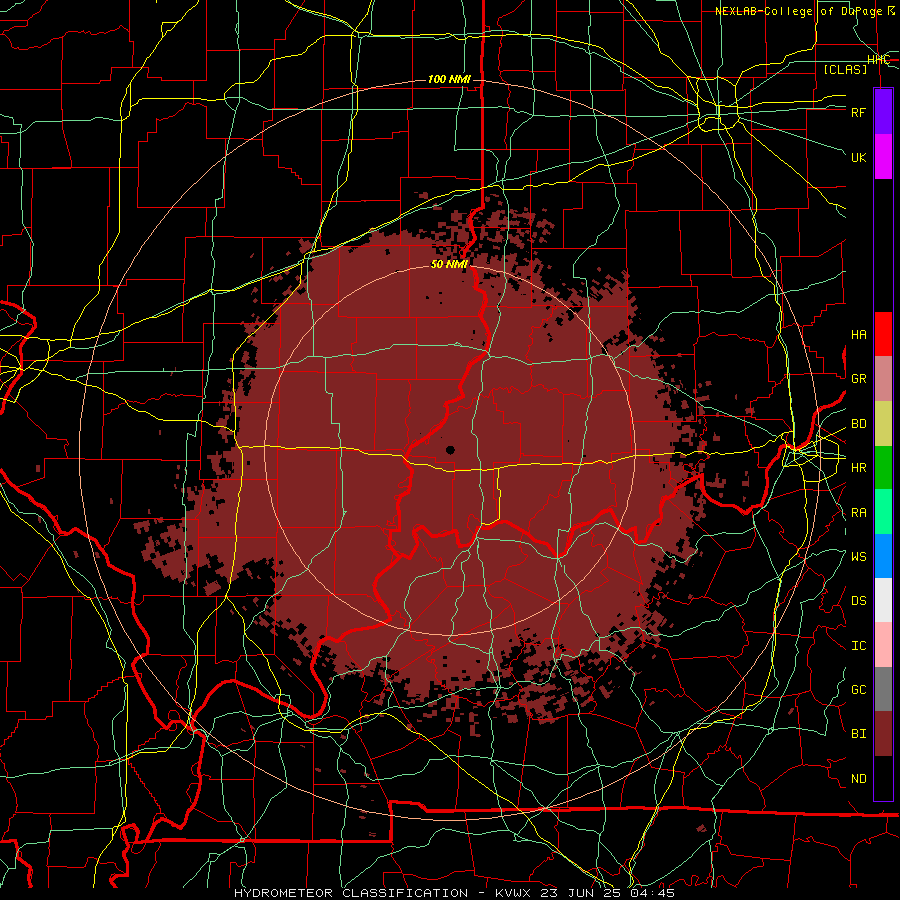Click the white DS legend color swatch
Viewport: 900px width, 900px height.
pos(883,600)
